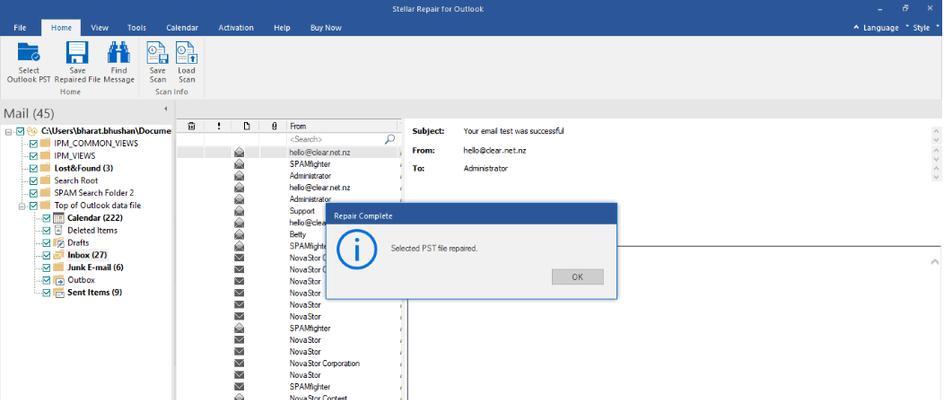Click the From search input field

coord(335,139)
